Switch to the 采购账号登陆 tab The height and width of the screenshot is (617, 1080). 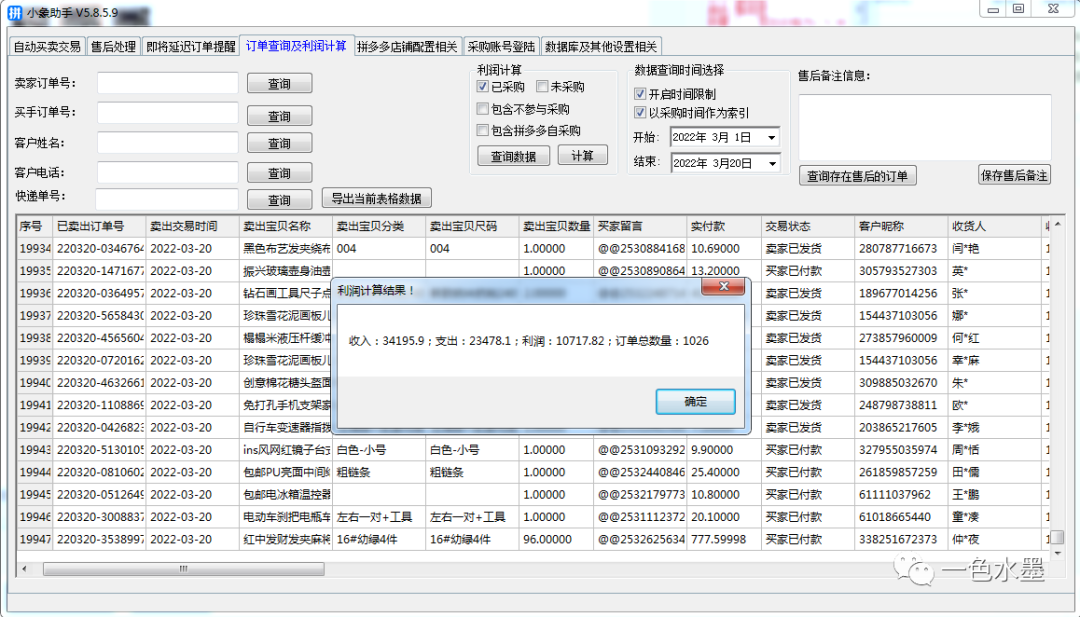[x=502, y=45]
